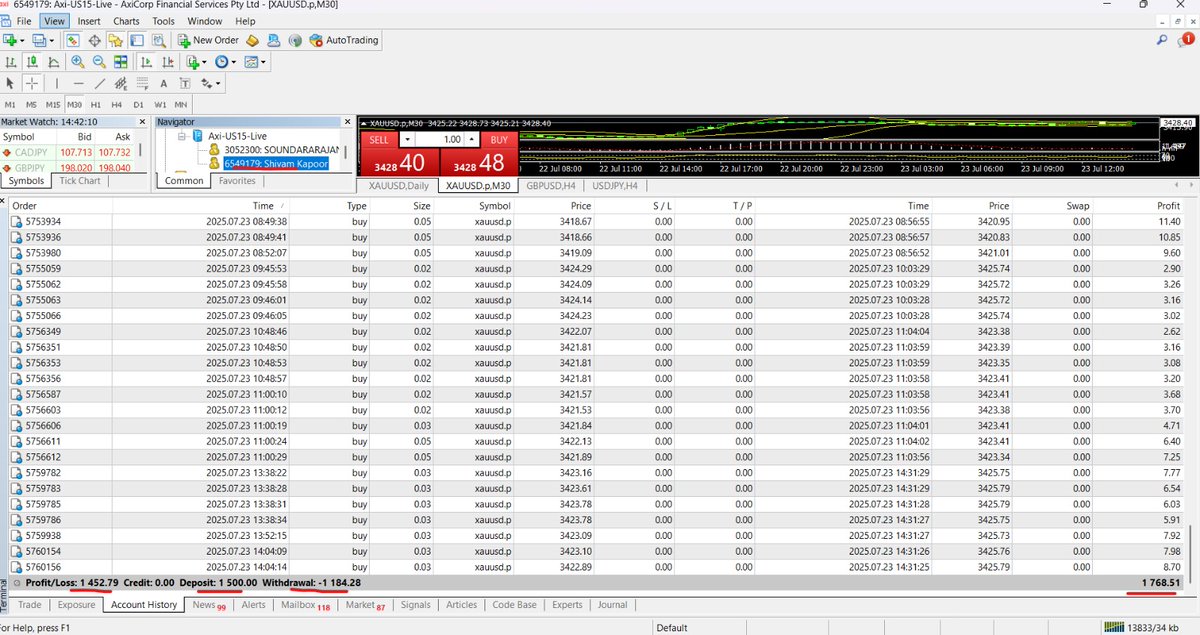Open the Strategy Tester icon
Viewport: 1200px width, 635px height.
click(157, 40)
